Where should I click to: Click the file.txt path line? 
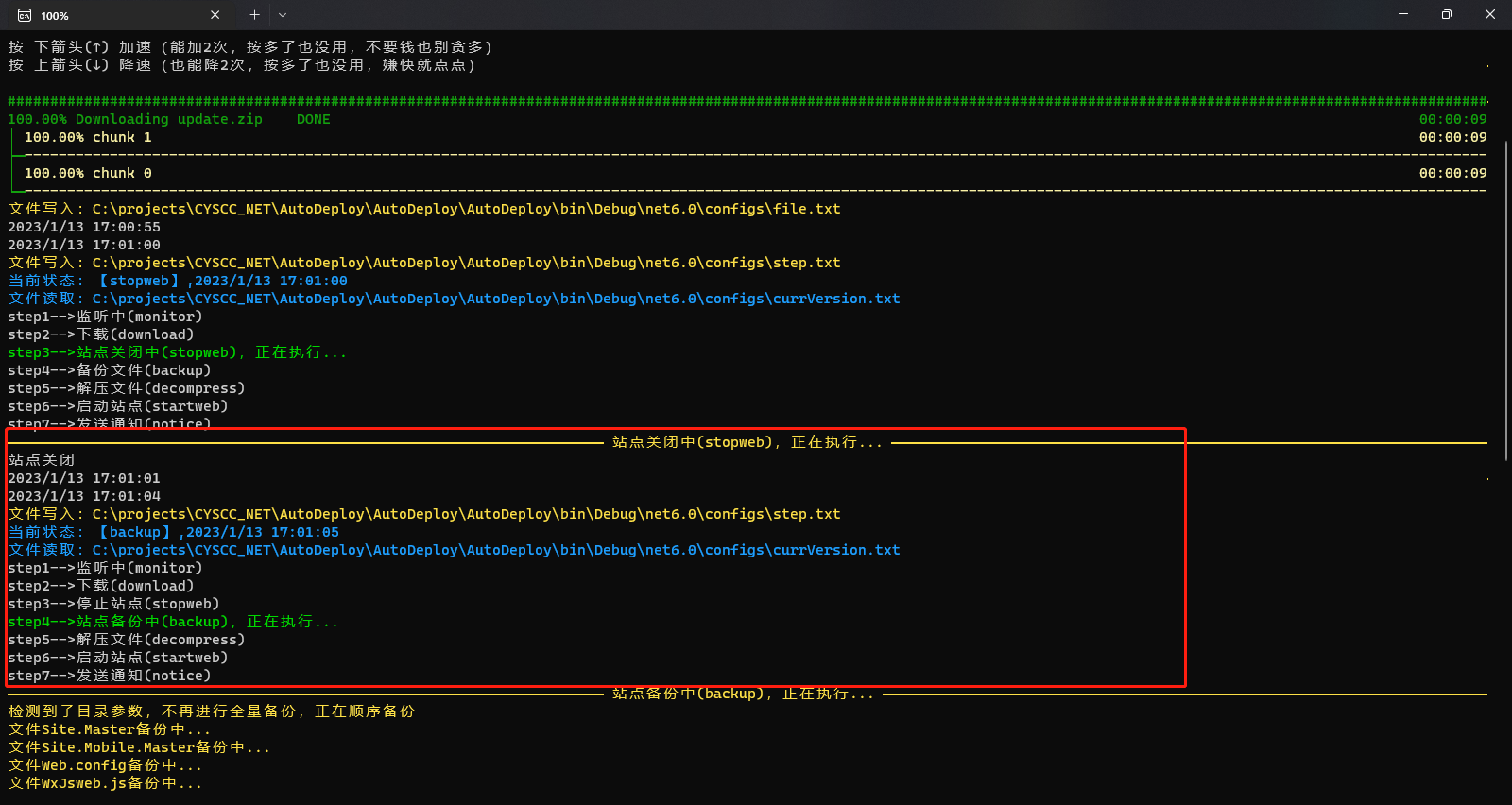coord(424,209)
